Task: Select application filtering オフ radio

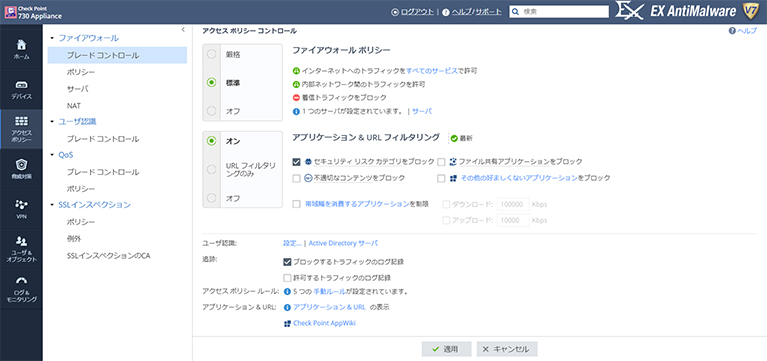Action: click(211, 198)
